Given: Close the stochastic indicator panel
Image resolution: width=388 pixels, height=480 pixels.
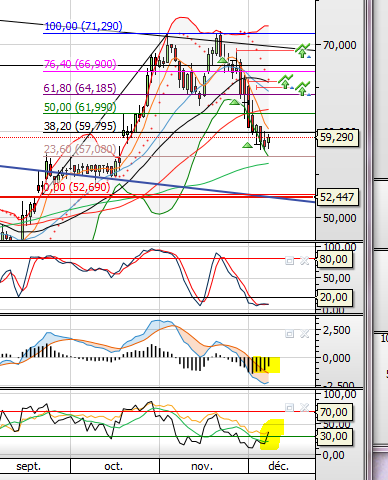Looking at the screenshot, I should [304, 261].
